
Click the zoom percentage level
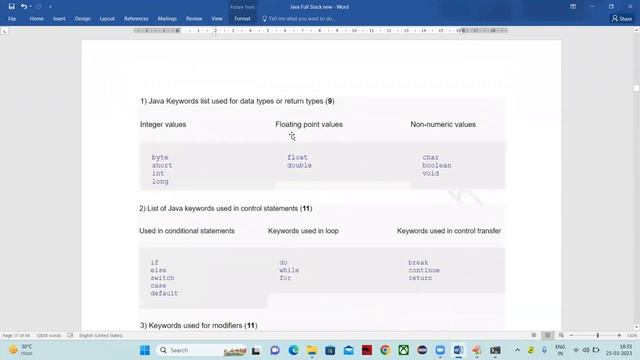[x=632, y=336]
